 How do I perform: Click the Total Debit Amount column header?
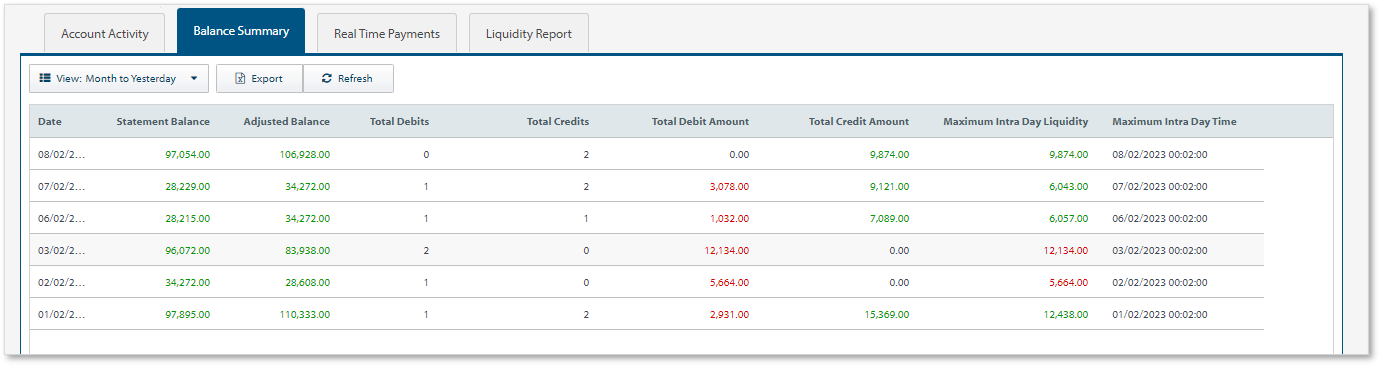point(700,122)
